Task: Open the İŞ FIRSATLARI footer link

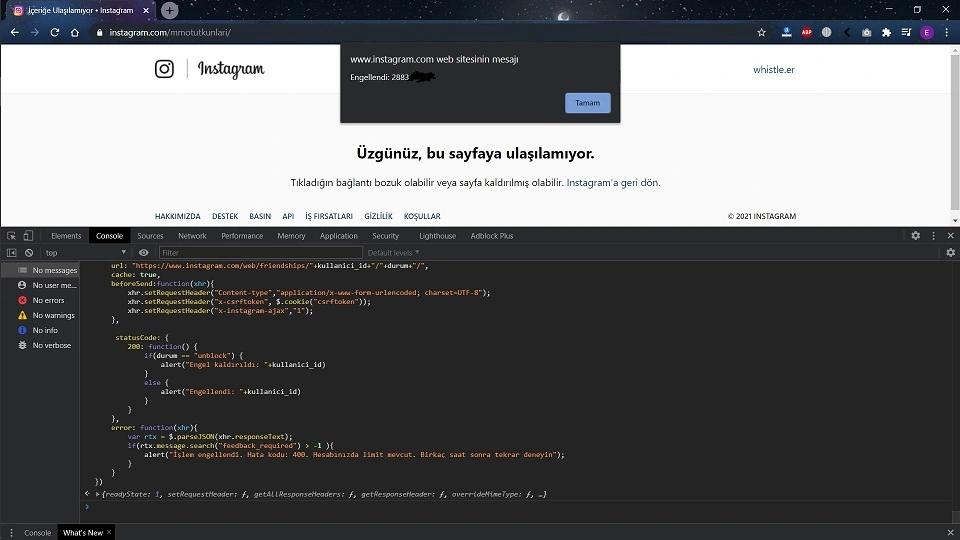Action: click(329, 216)
